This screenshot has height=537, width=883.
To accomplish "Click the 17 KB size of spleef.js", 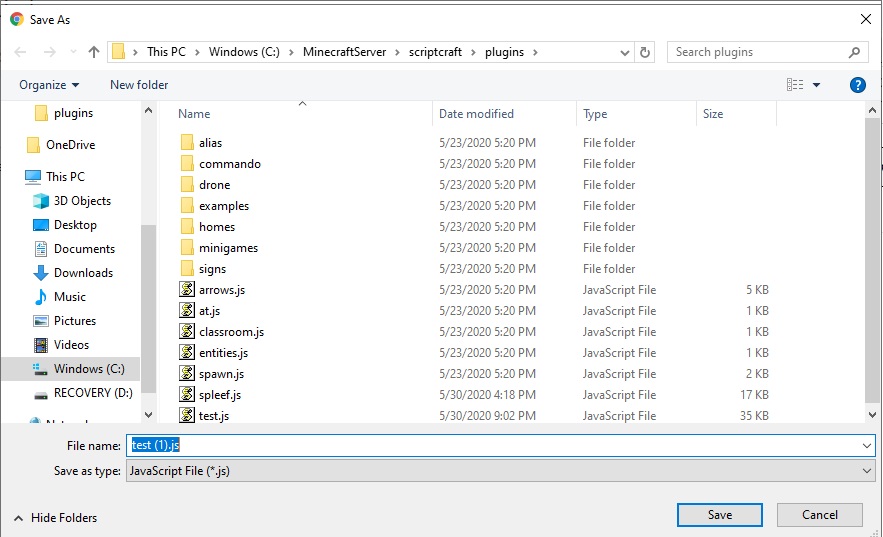I will [754, 395].
